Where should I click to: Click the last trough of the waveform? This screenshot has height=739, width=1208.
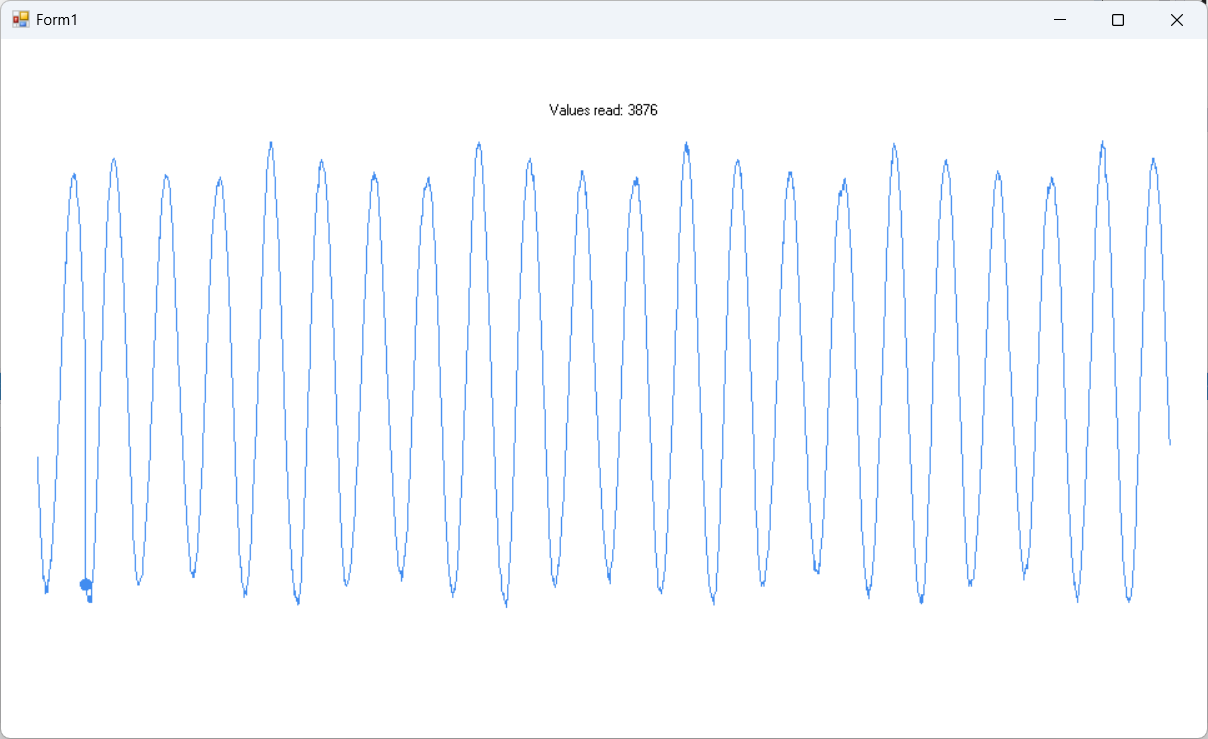click(1129, 601)
